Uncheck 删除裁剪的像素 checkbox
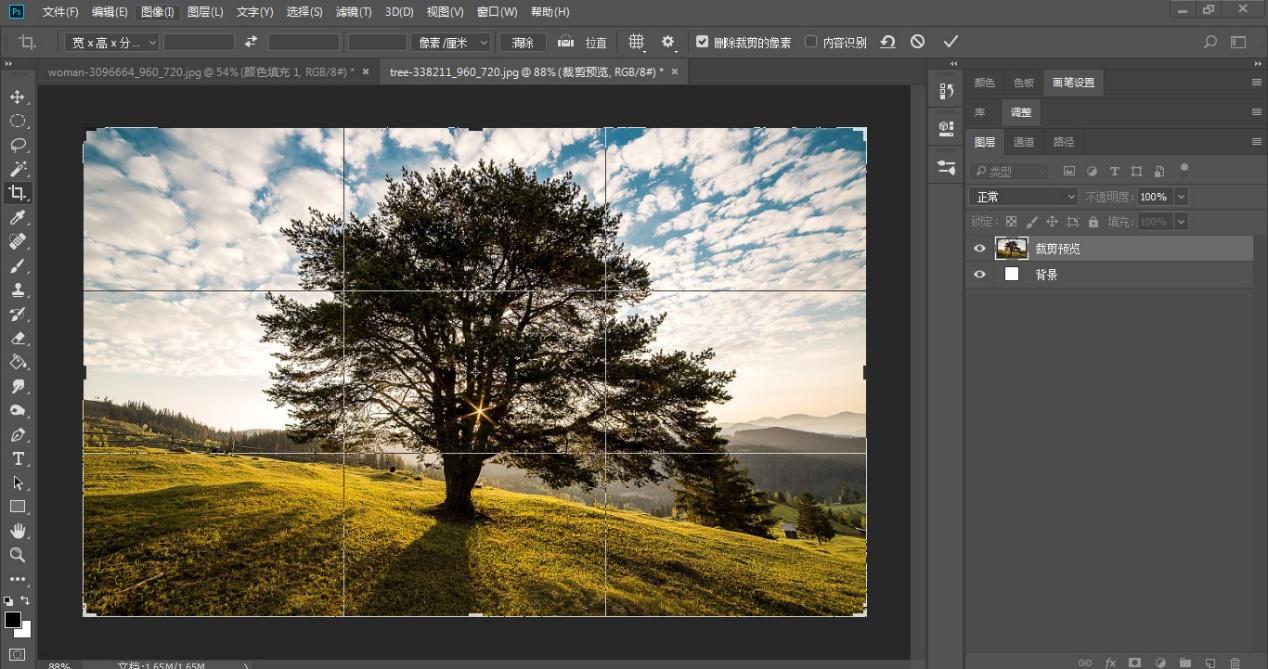 click(x=702, y=42)
